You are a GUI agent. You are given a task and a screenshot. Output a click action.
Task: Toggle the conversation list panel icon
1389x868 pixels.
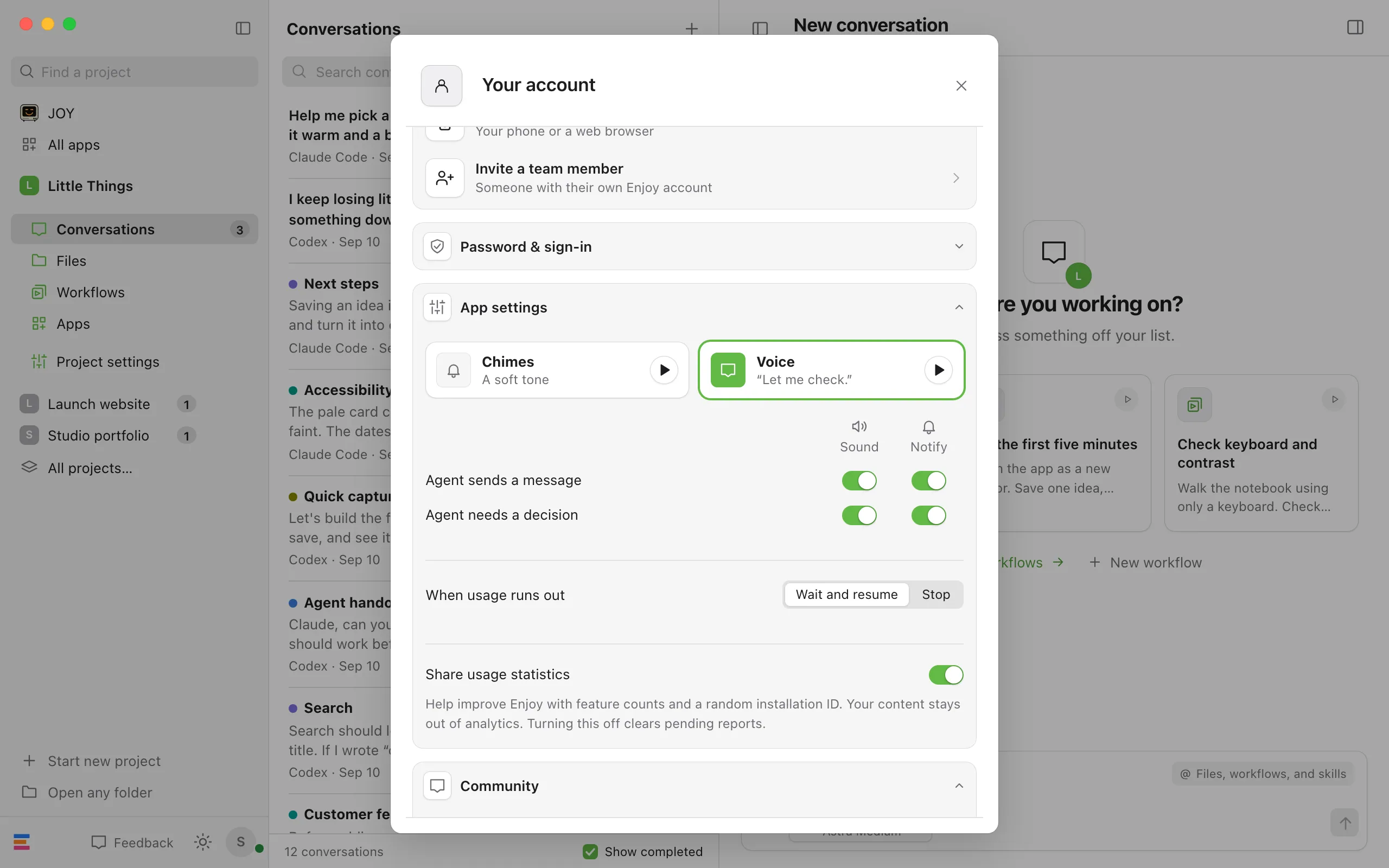pos(760,28)
